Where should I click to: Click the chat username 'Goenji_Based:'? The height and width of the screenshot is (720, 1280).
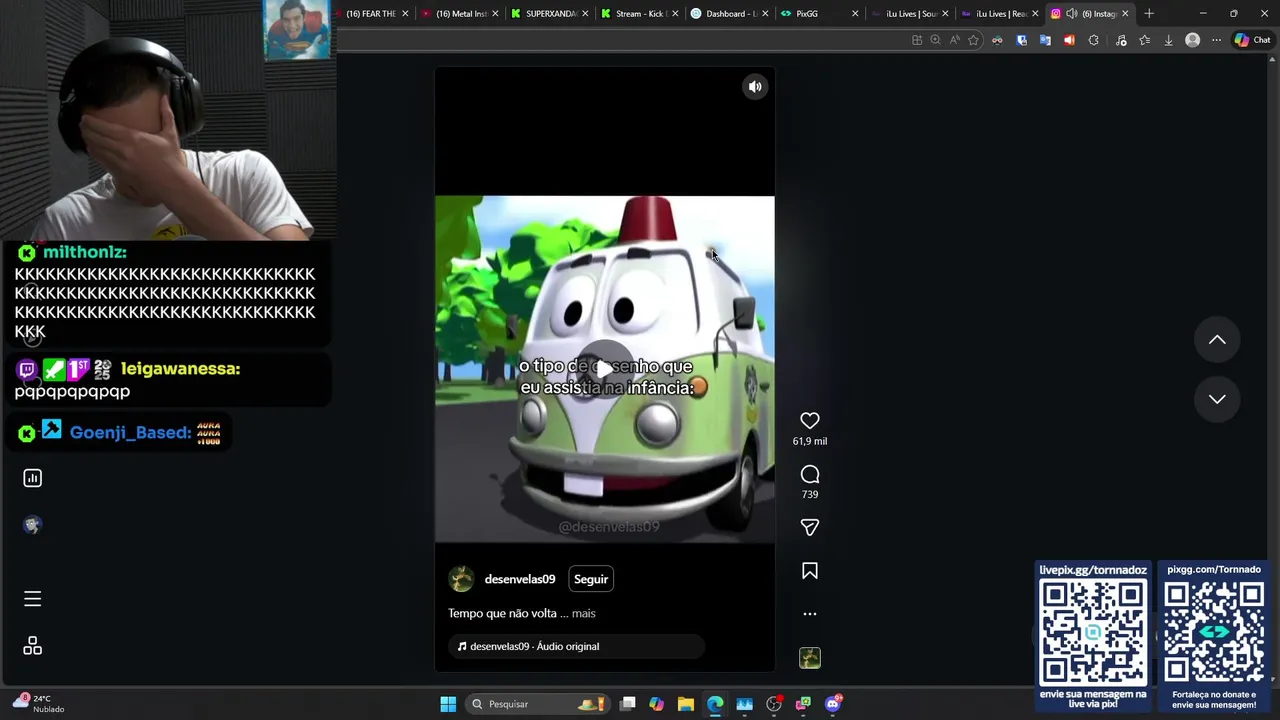130,433
